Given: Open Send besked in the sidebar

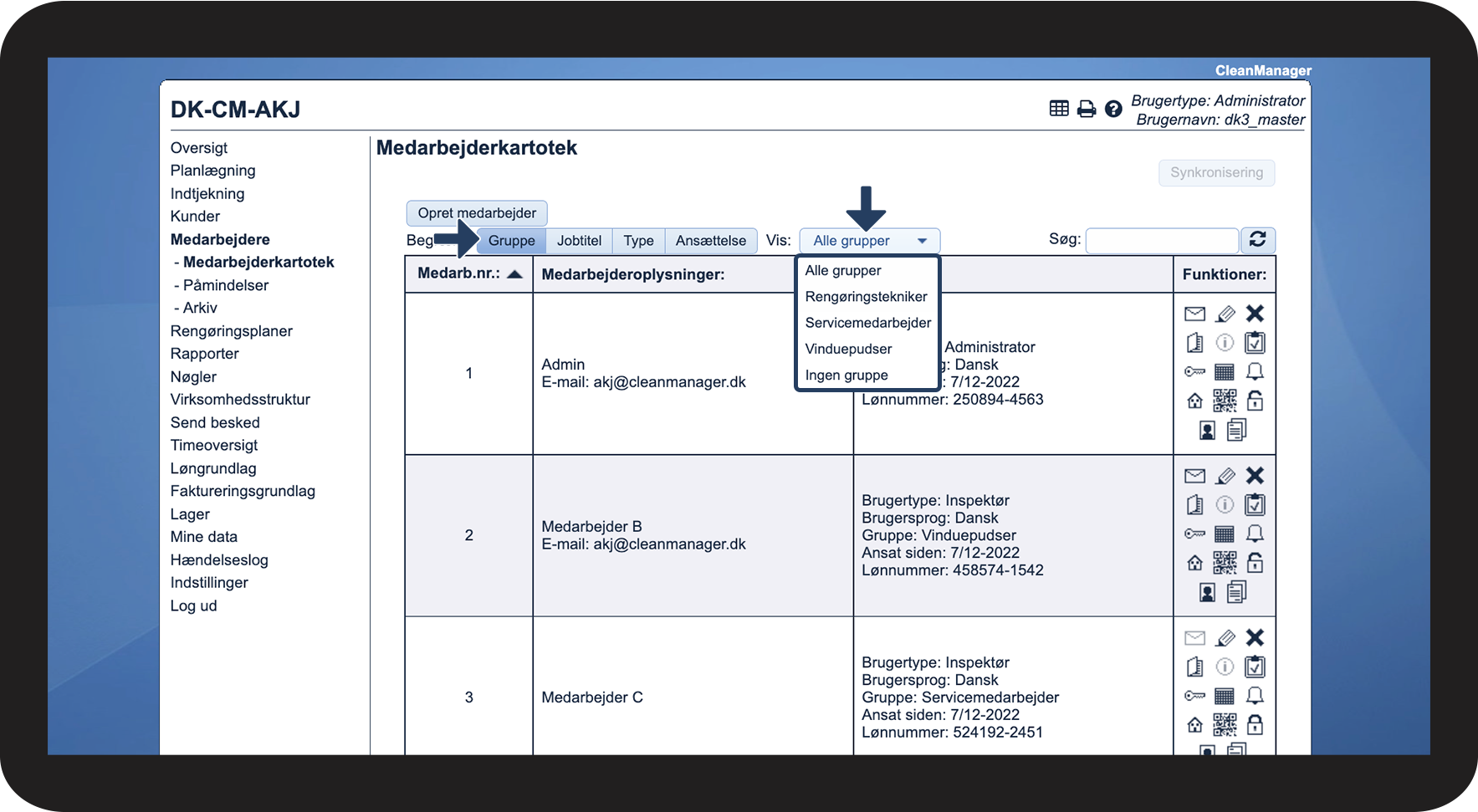Looking at the screenshot, I should coord(215,423).
